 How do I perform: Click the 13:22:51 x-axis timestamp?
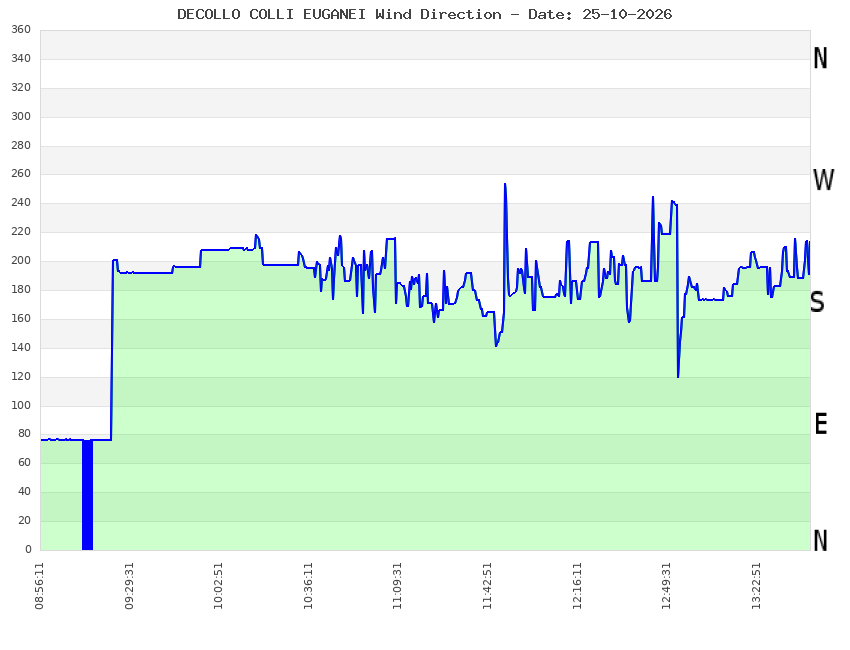[x=756, y=586]
